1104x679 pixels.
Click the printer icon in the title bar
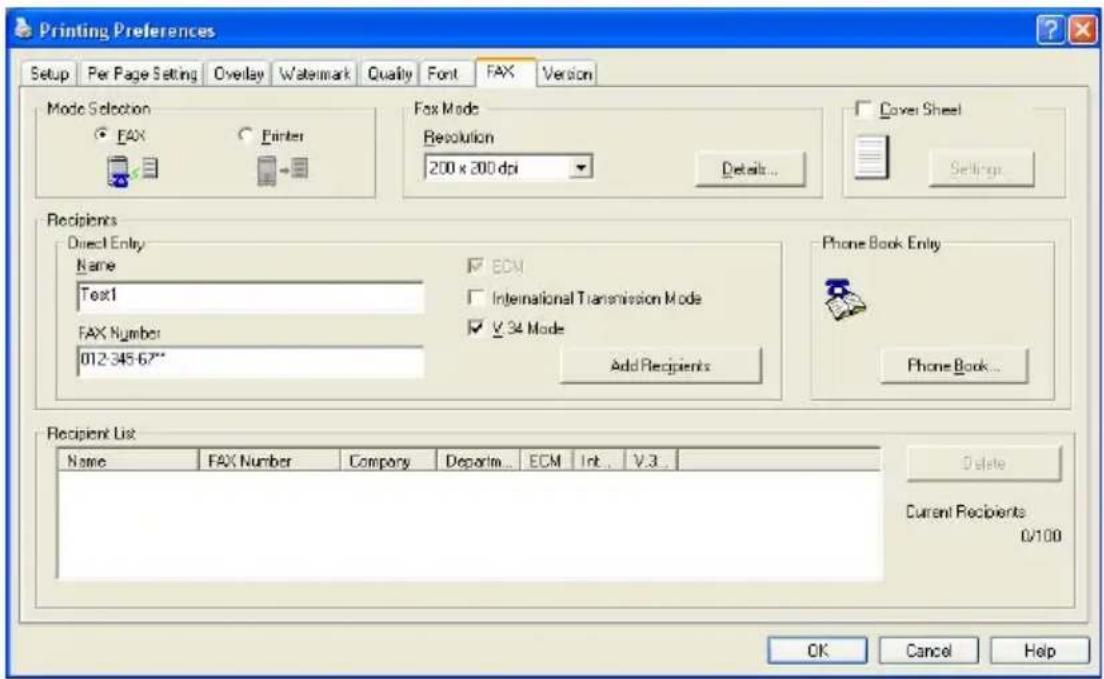point(24,29)
